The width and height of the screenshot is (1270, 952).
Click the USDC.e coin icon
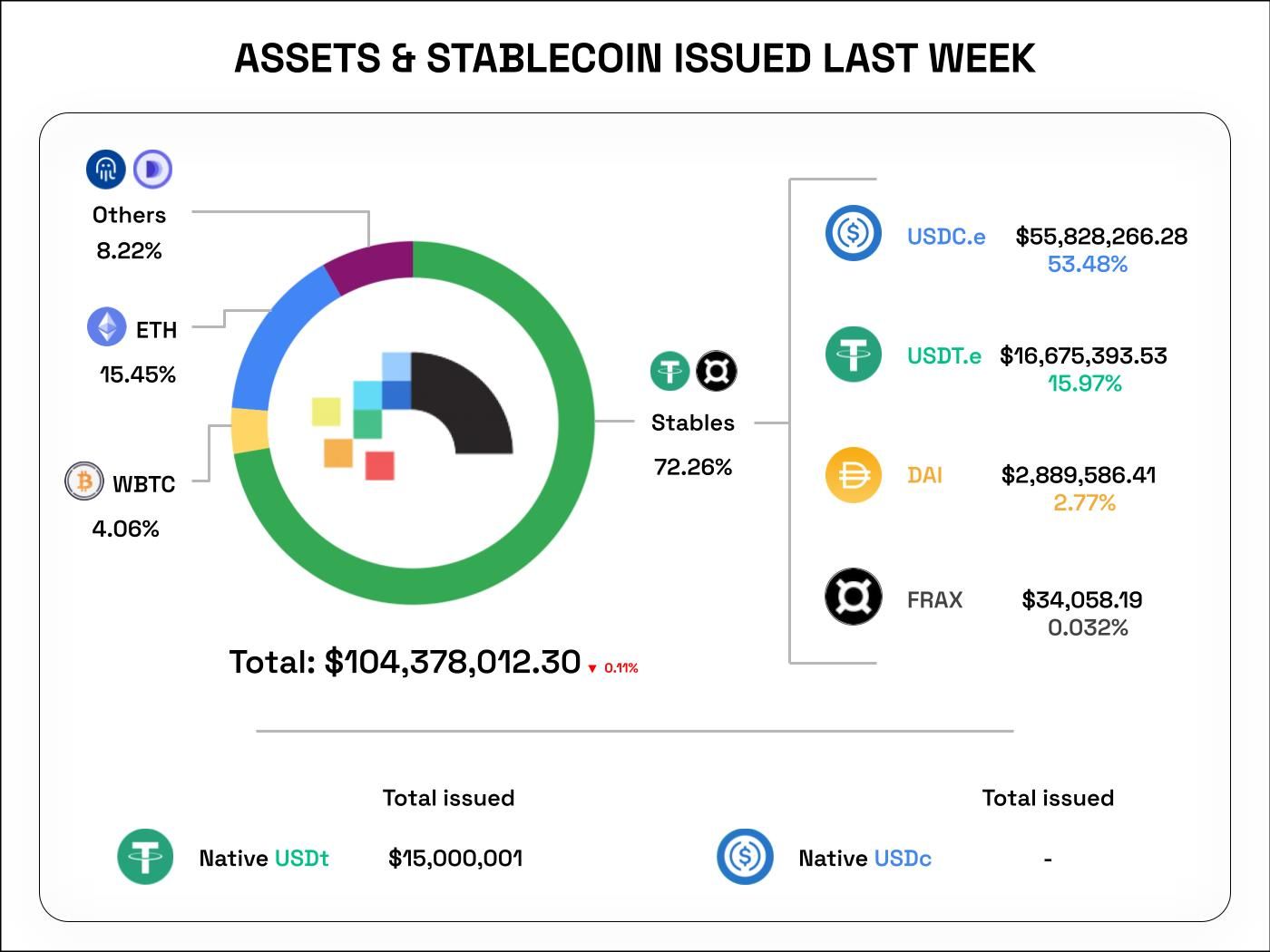pyautogui.click(x=853, y=233)
